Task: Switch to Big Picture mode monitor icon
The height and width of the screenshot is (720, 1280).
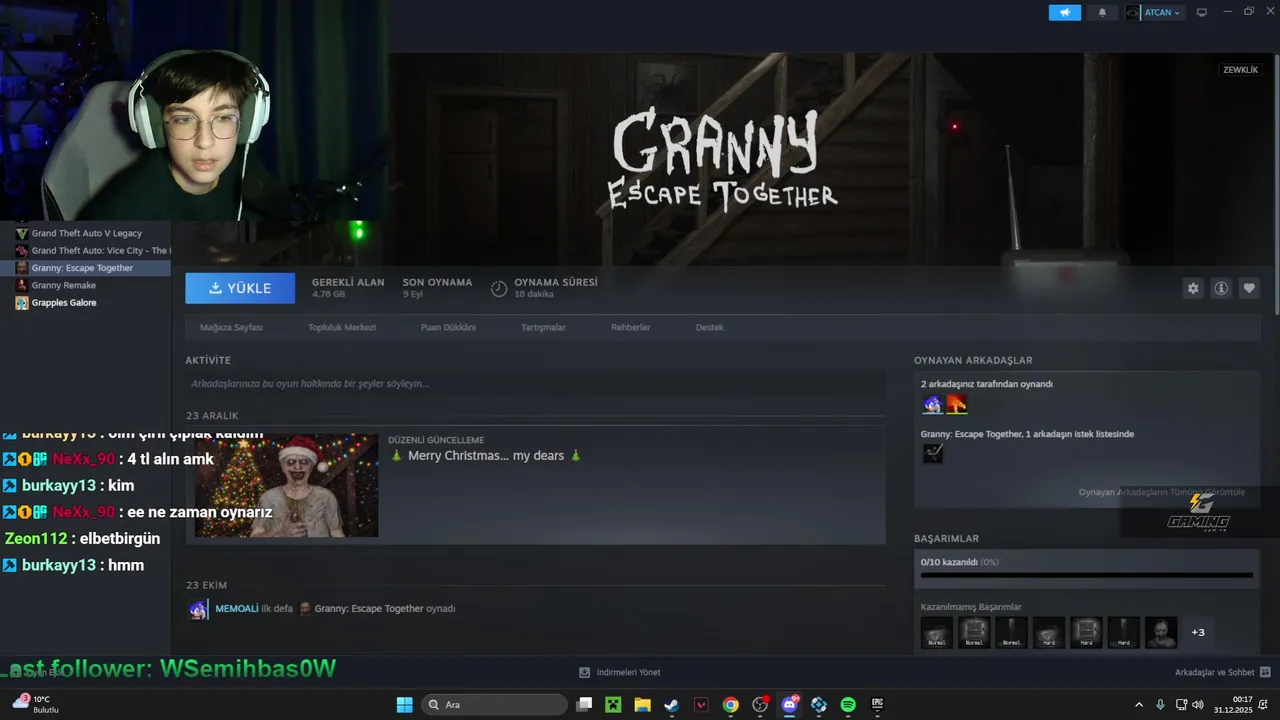Action: 1202,12
